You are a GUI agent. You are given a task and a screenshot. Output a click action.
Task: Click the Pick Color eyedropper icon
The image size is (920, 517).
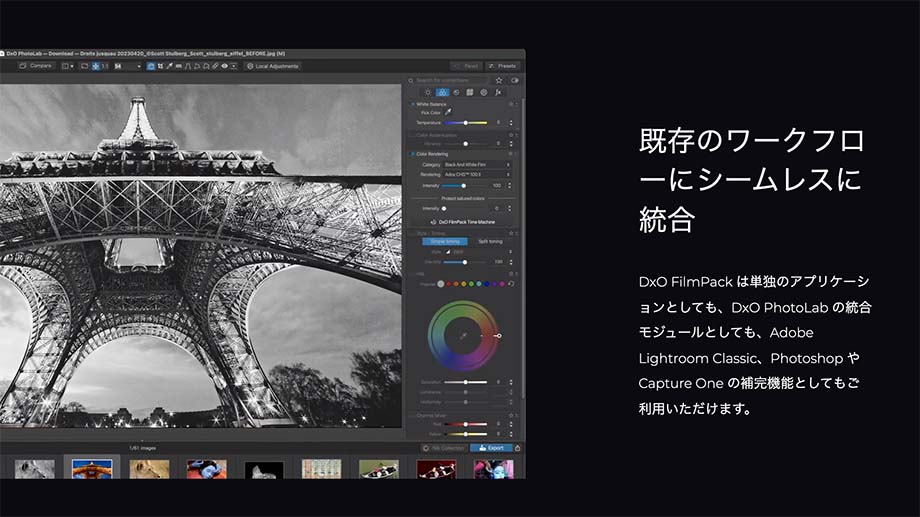(448, 112)
